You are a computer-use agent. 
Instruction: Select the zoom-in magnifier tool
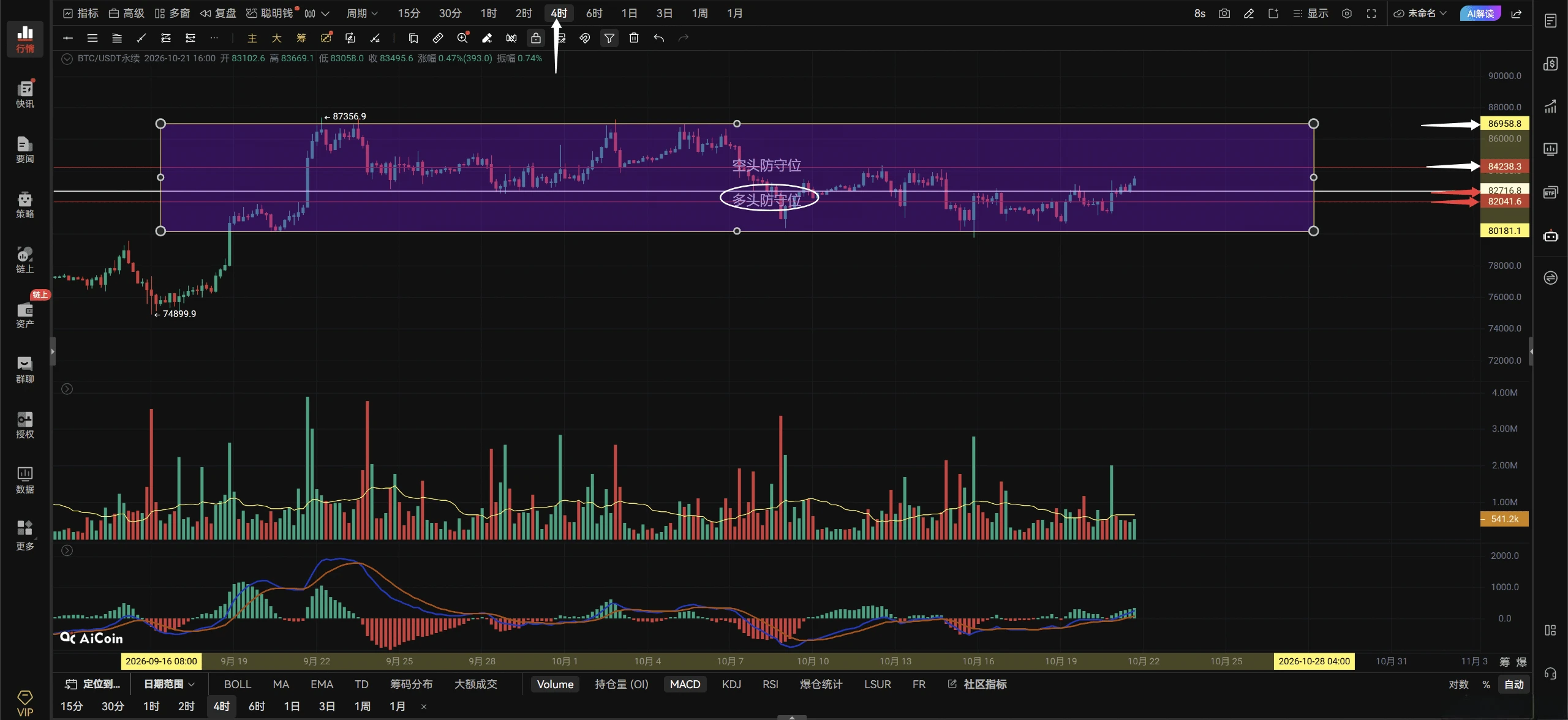(462, 38)
